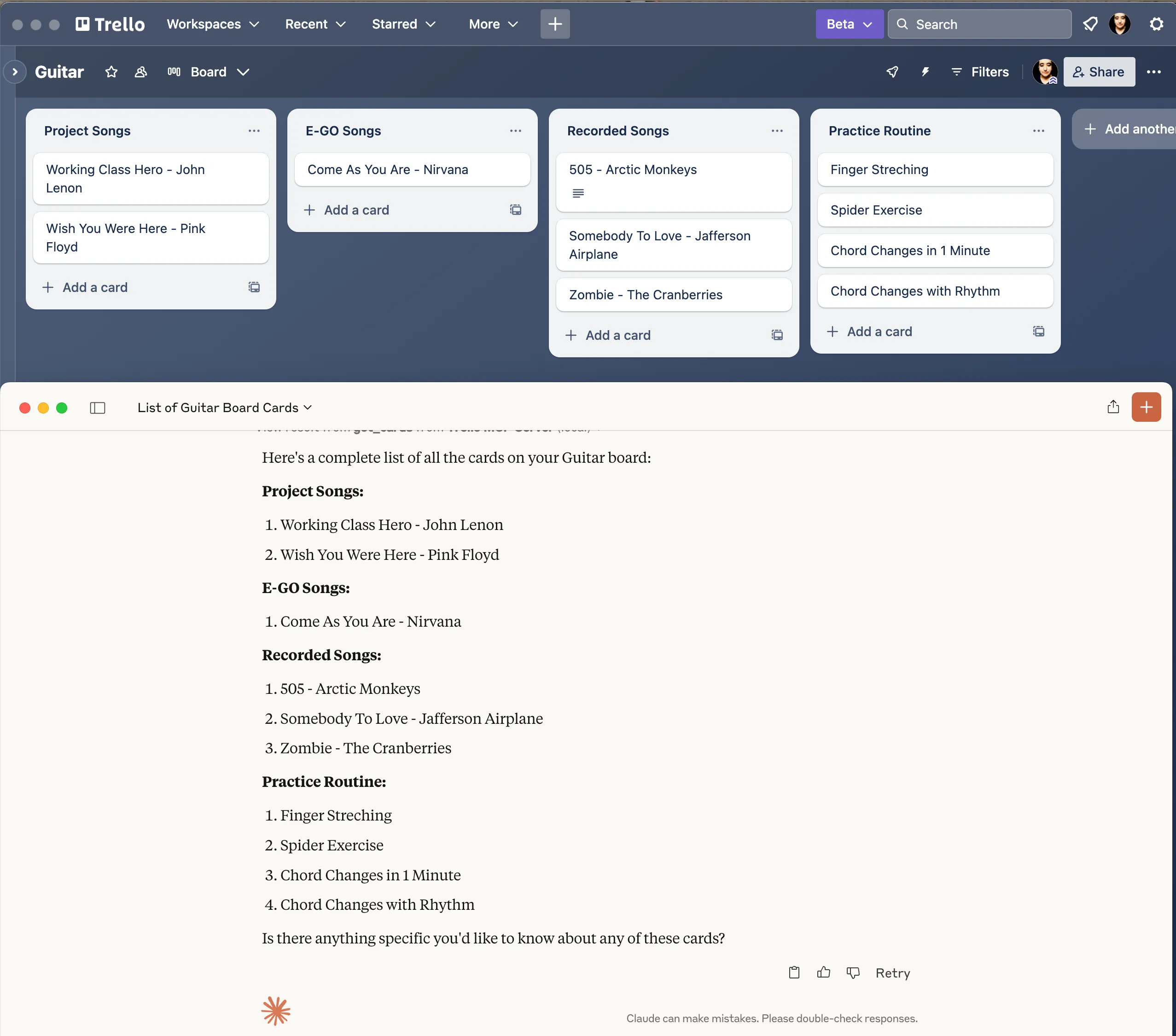Click Retry to regenerate the response
This screenshot has width=1176, height=1036.
point(892,973)
